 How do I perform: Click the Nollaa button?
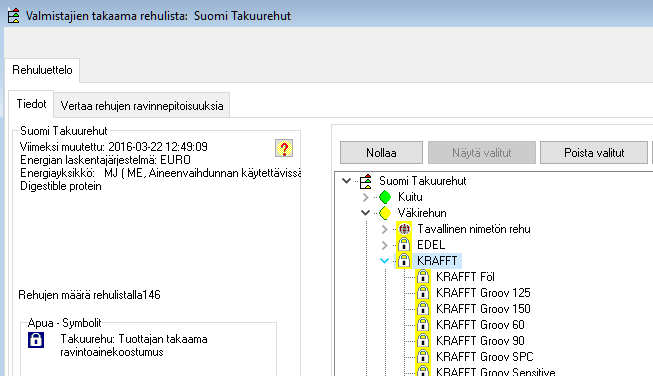pyautogui.click(x=381, y=153)
